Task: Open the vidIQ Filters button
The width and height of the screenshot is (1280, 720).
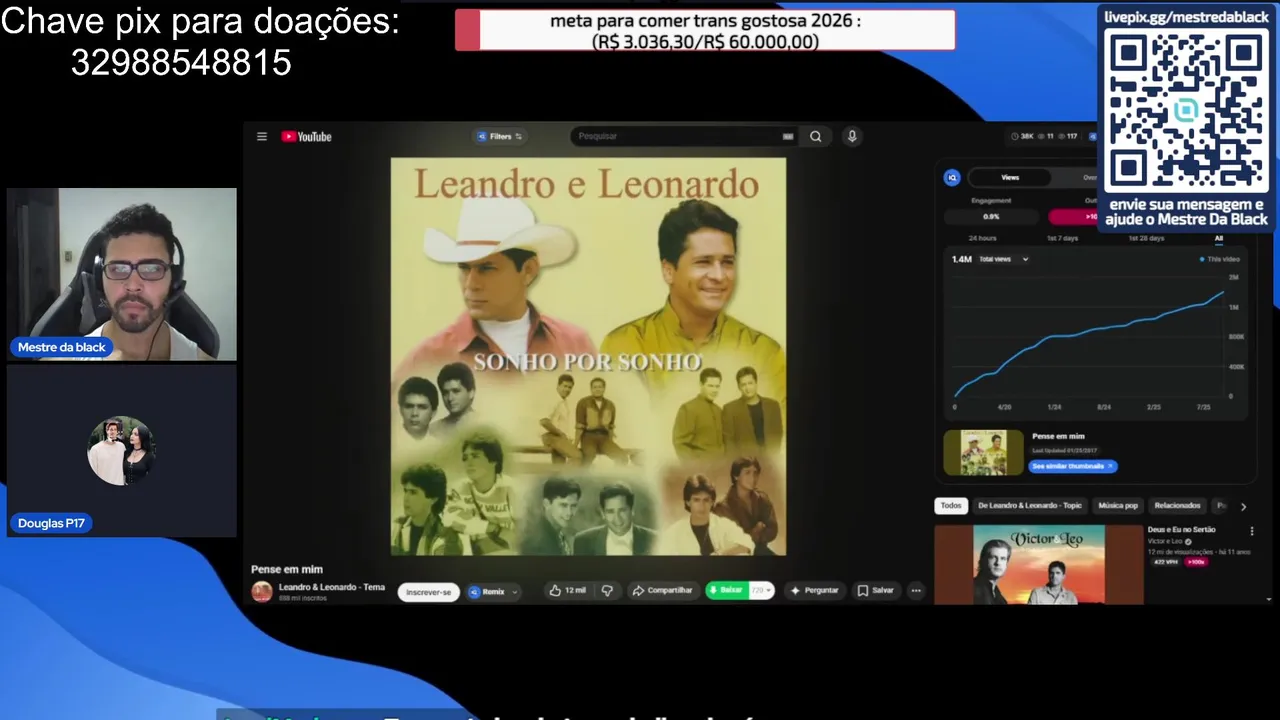Action: (x=500, y=137)
